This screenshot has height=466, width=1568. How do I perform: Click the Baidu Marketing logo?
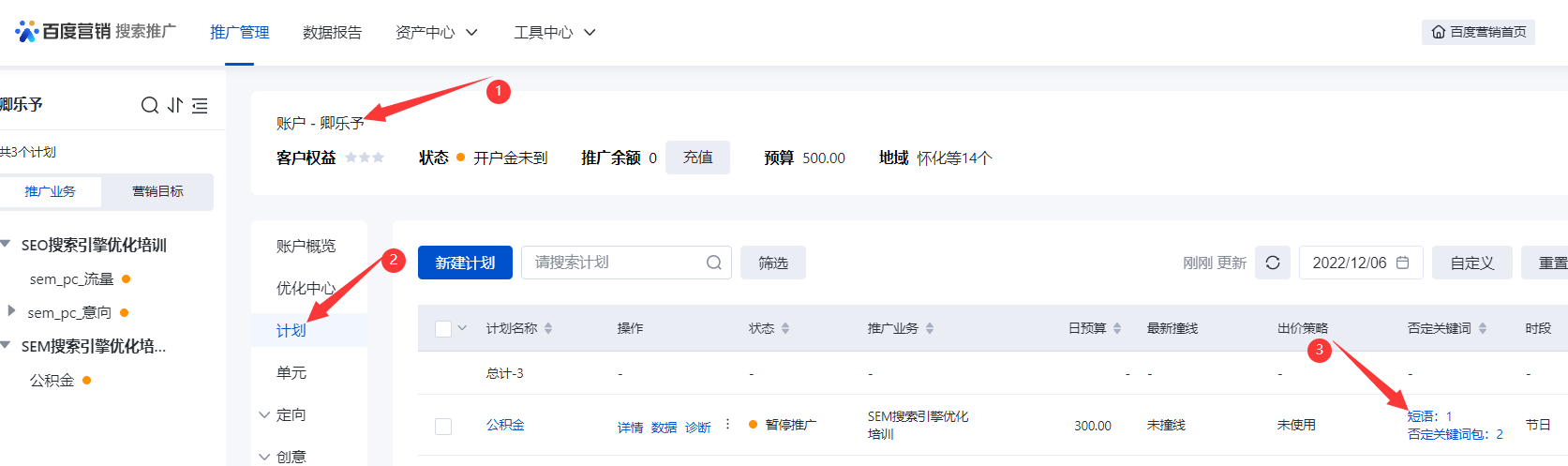click(96, 31)
